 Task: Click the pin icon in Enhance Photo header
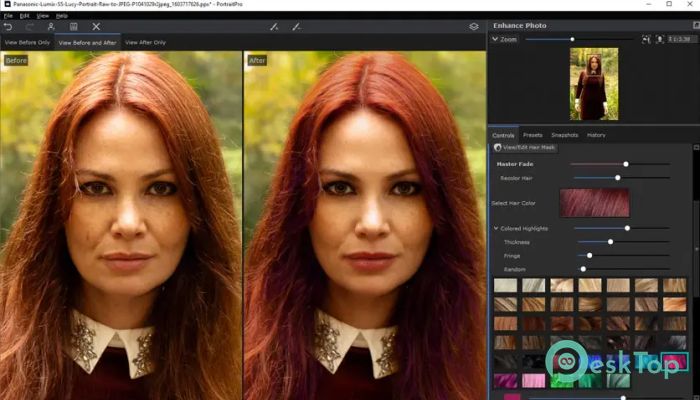coord(696,25)
